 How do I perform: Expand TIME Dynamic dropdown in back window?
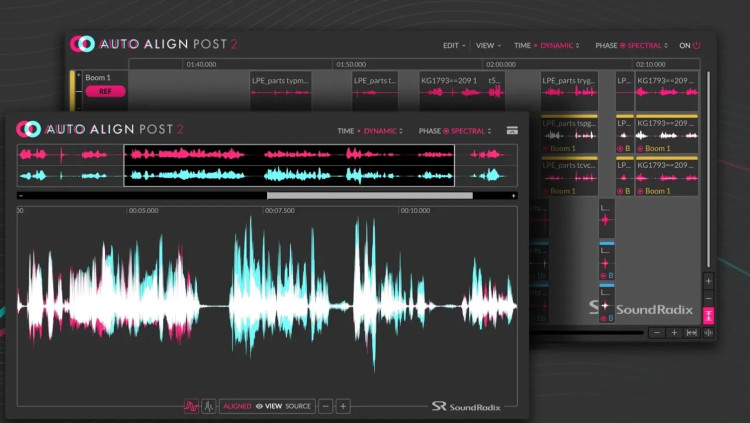tap(547, 45)
